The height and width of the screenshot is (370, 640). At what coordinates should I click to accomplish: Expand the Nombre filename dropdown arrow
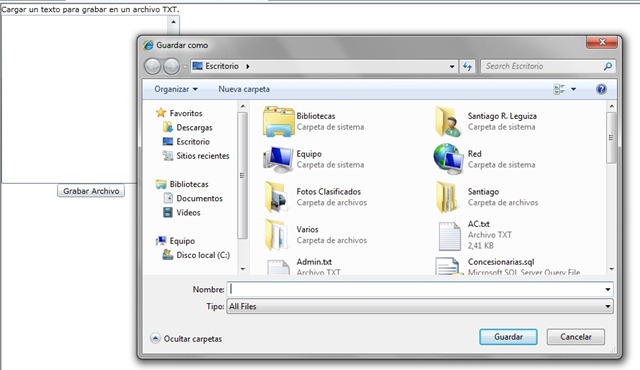[x=608, y=289]
